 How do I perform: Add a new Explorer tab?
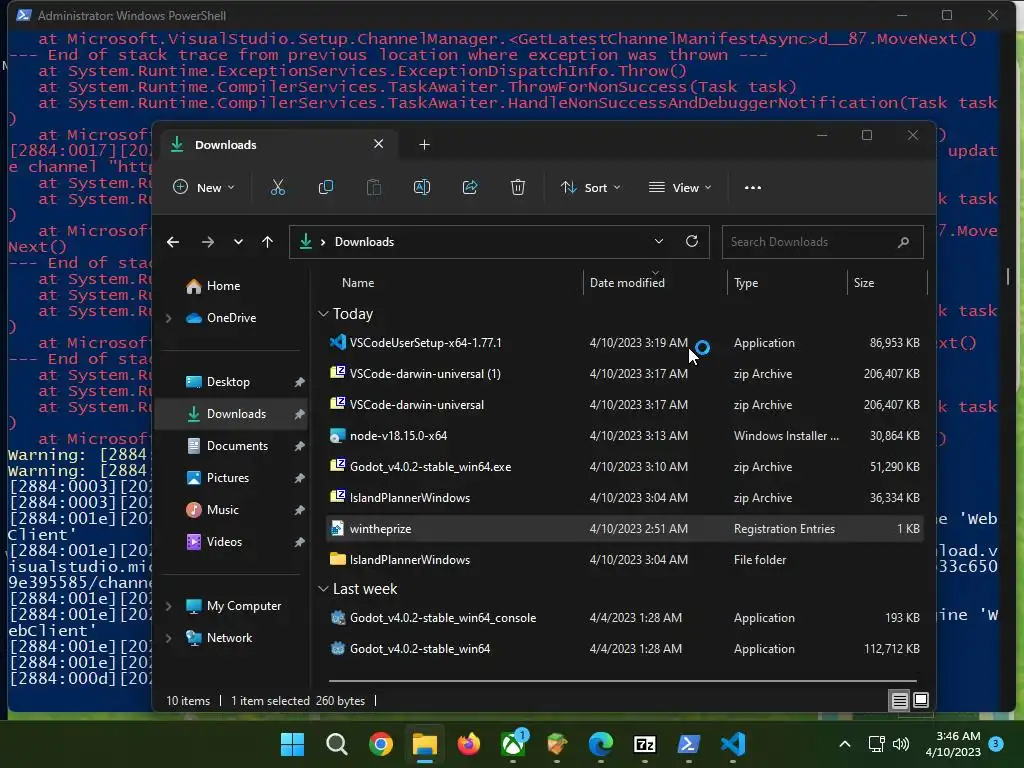coord(424,145)
